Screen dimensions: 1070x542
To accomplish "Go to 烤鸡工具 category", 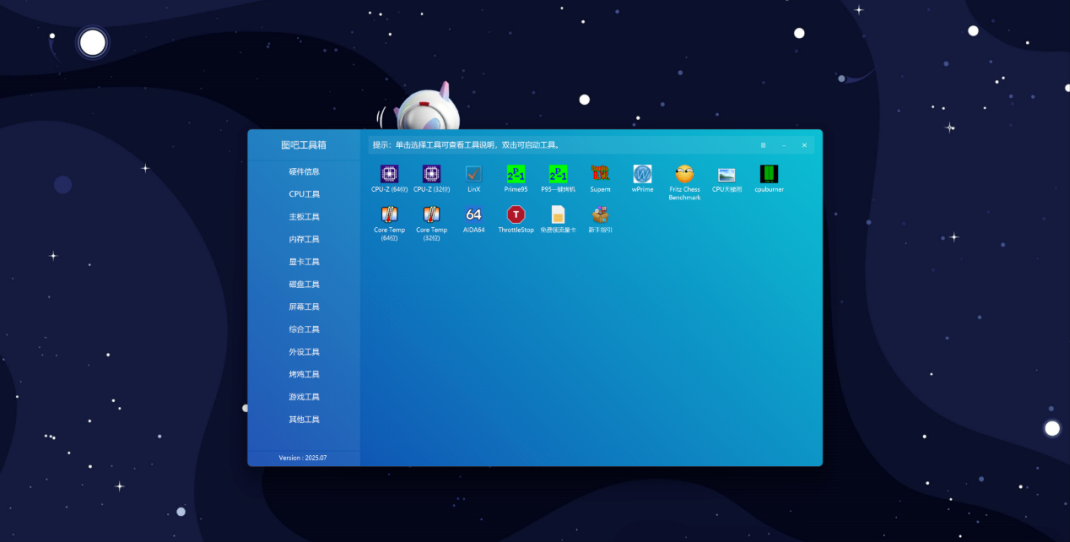I will coord(304,375).
